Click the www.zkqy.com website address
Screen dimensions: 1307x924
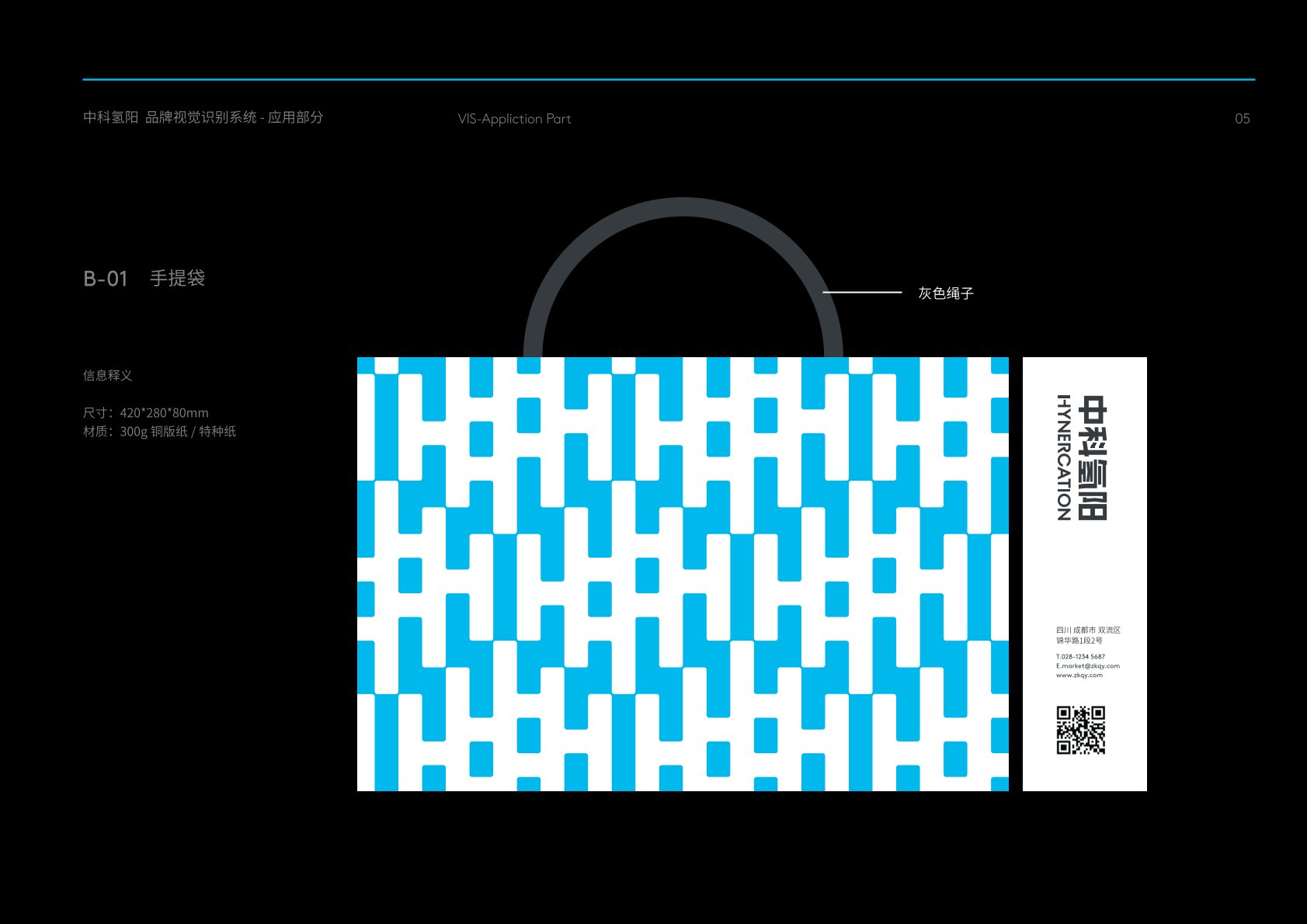pos(1079,676)
